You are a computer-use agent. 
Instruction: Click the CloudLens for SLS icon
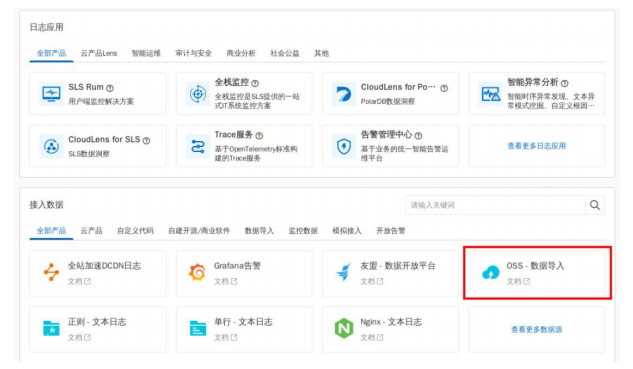[51, 146]
